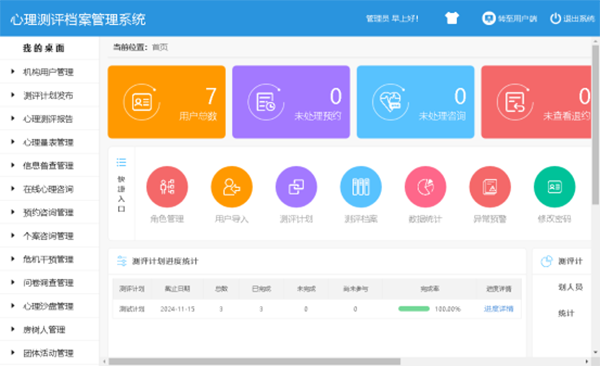Click the green completion progress bar

(x=414, y=309)
